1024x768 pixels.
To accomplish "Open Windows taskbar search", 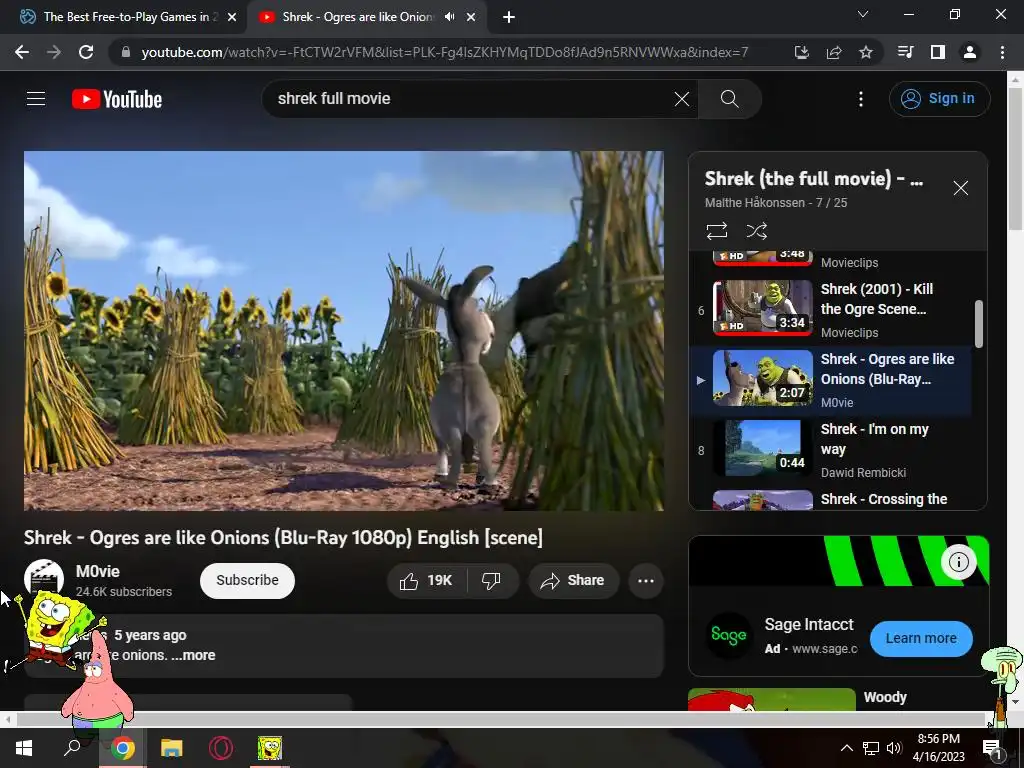I will pos(72,748).
